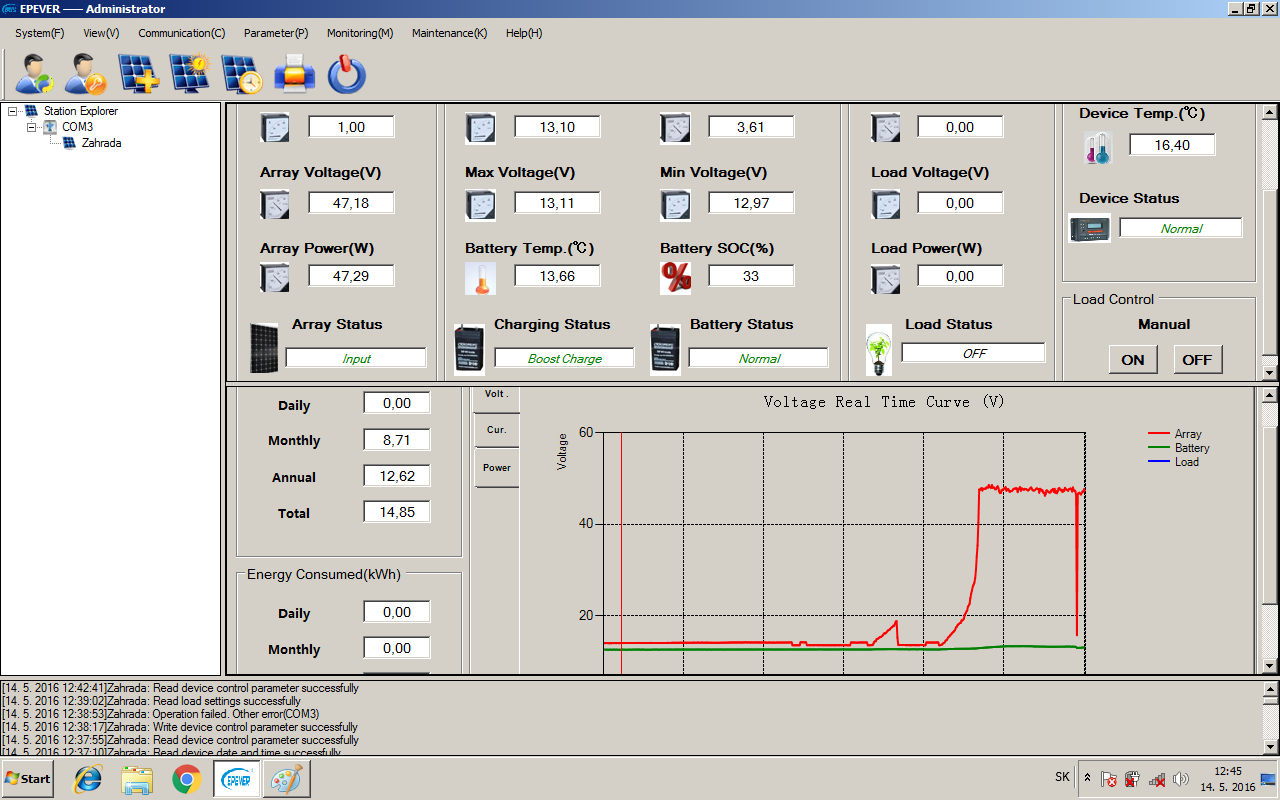1280x800 pixels.
Task: Collapse the COM3 tree node
Action: click(x=32, y=127)
